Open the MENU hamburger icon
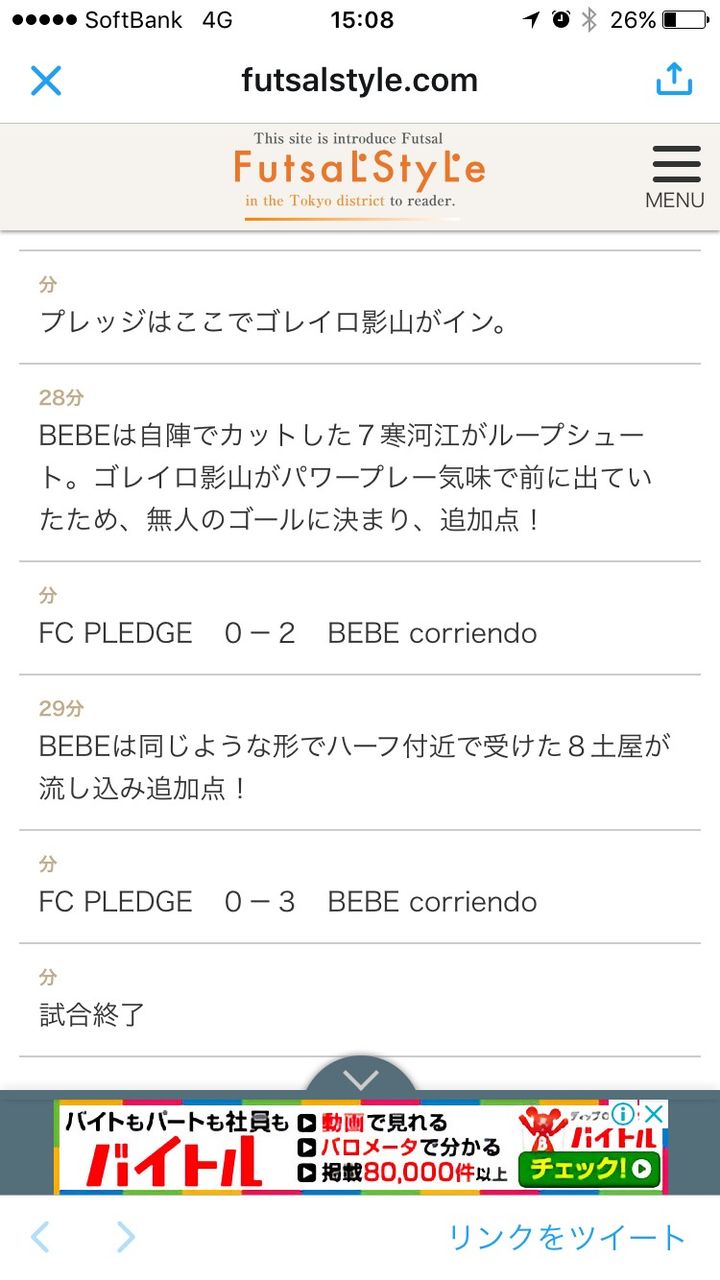This screenshot has height=1280, width=720. pyautogui.click(x=675, y=177)
